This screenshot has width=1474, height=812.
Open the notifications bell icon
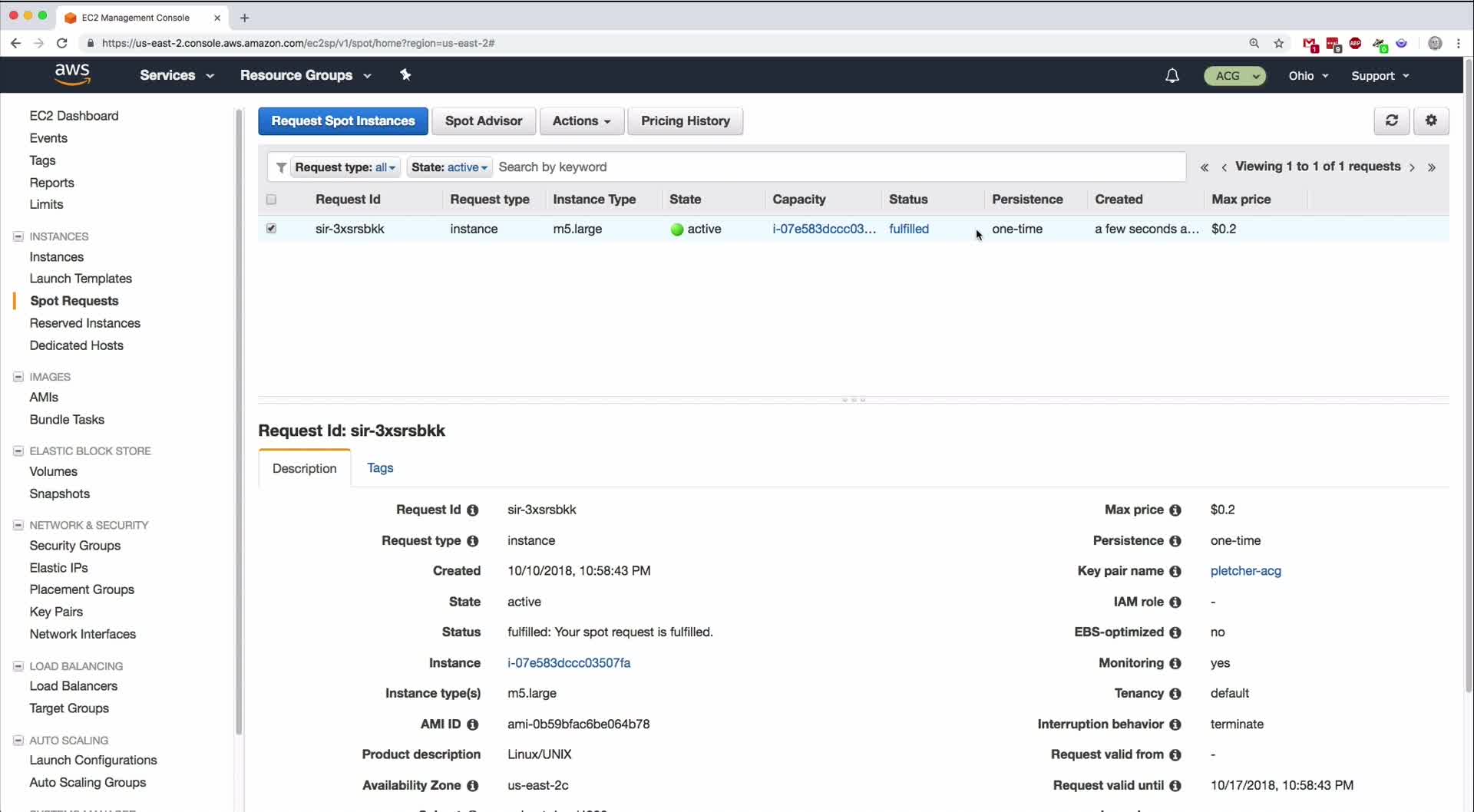click(x=1172, y=75)
